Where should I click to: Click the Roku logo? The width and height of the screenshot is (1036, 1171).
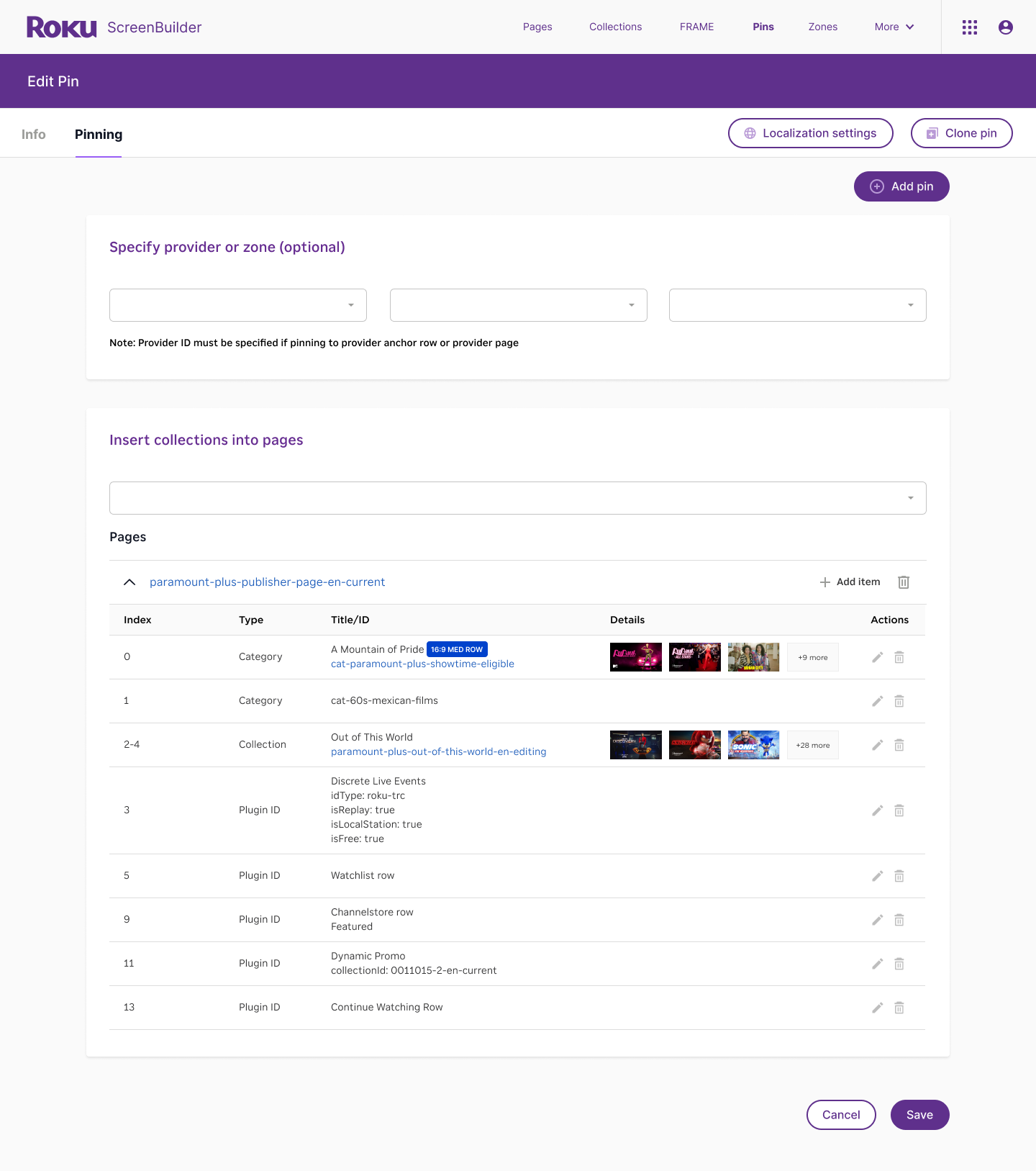pos(62,27)
